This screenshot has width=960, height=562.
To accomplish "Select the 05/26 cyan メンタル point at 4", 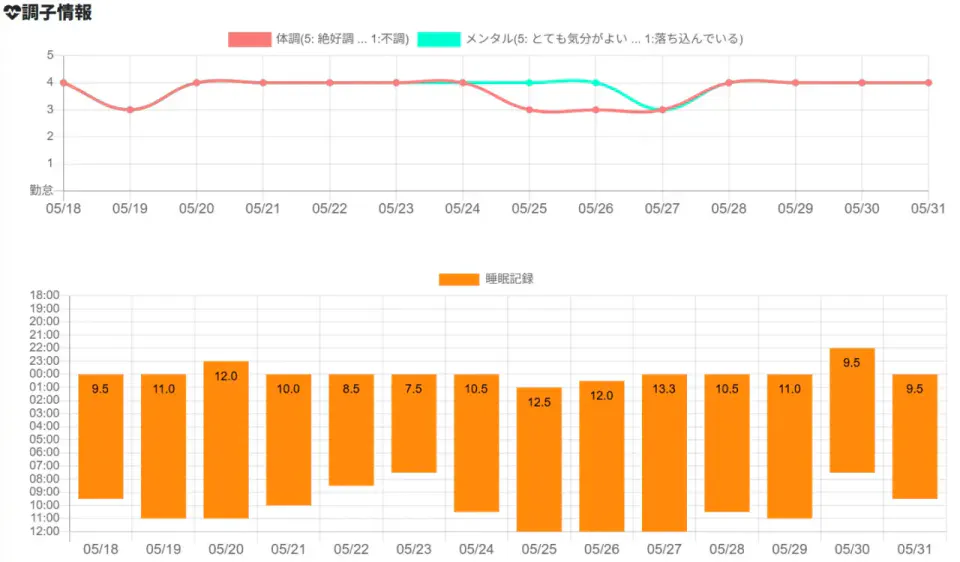I will tap(596, 83).
